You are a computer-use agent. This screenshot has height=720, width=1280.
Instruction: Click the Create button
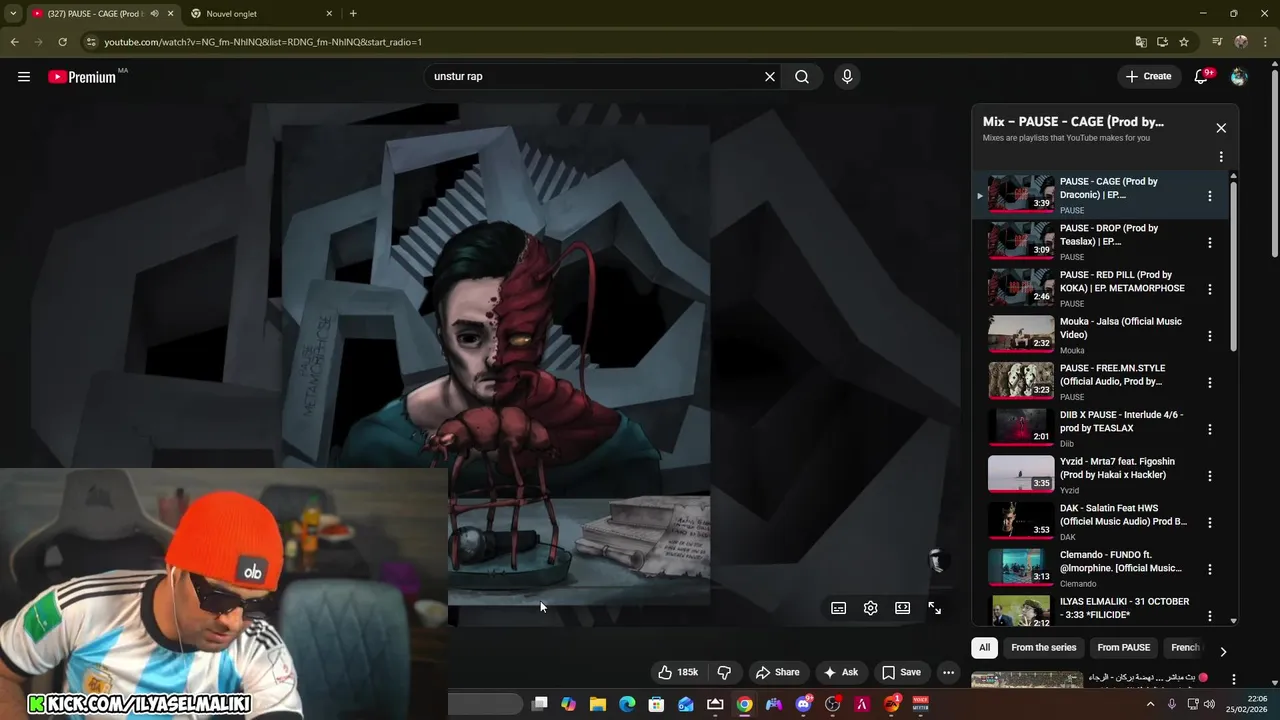point(1148,76)
